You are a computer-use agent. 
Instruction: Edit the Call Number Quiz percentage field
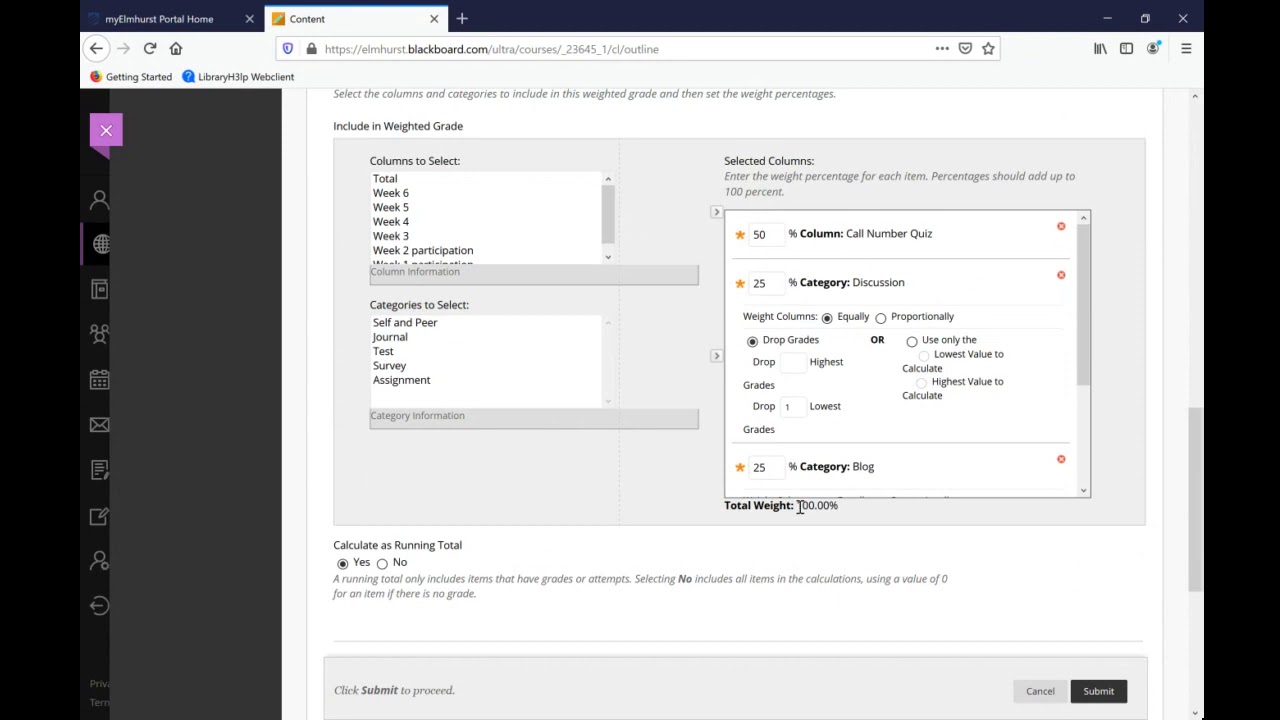coord(767,234)
